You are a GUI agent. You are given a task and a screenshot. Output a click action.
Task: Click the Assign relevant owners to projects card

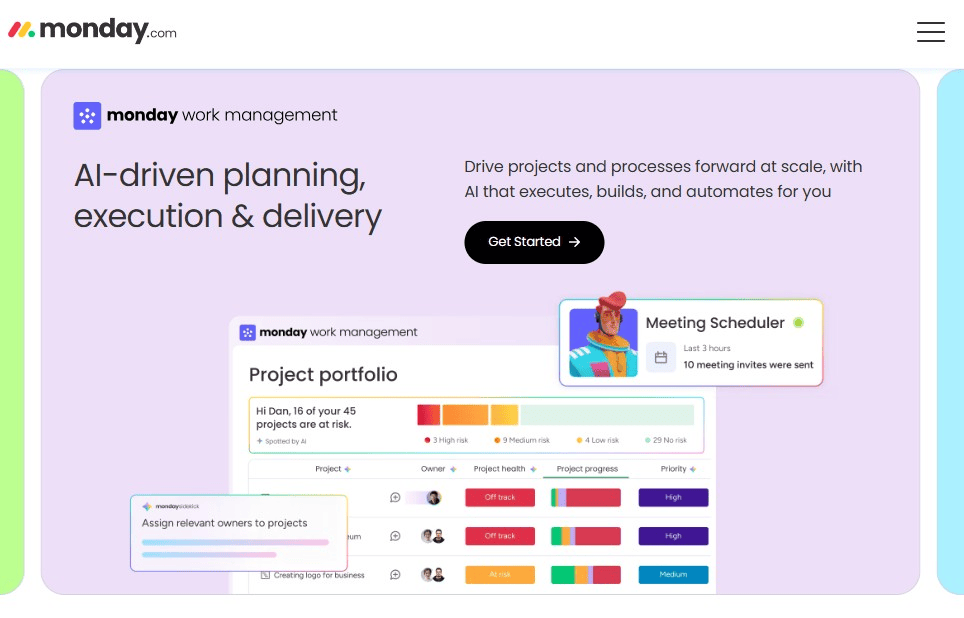click(x=239, y=533)
